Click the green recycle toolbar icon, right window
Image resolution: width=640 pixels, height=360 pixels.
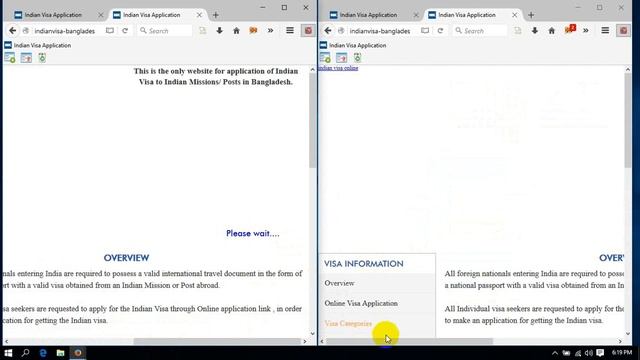click(357, 58)
